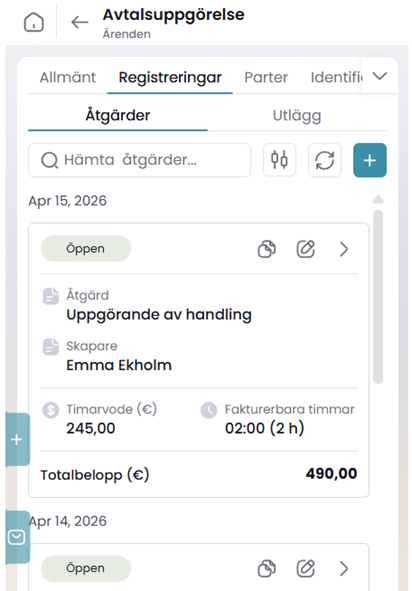
Task: Open the side panel mail icon
Action: coord(17,537)
